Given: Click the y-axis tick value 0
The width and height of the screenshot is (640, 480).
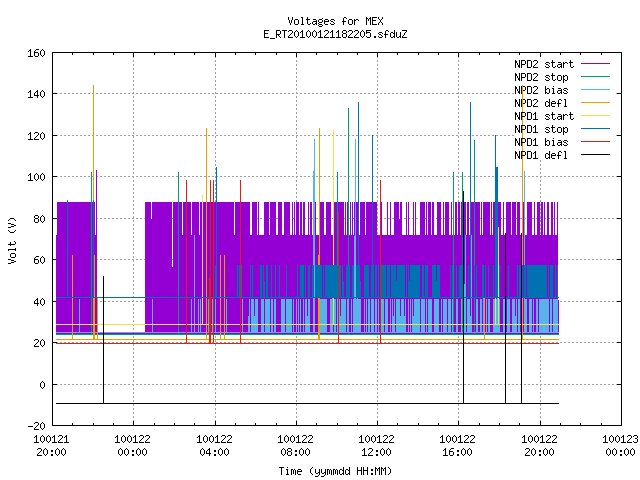Looking at the screenshot, I should [x=42, y=384].
